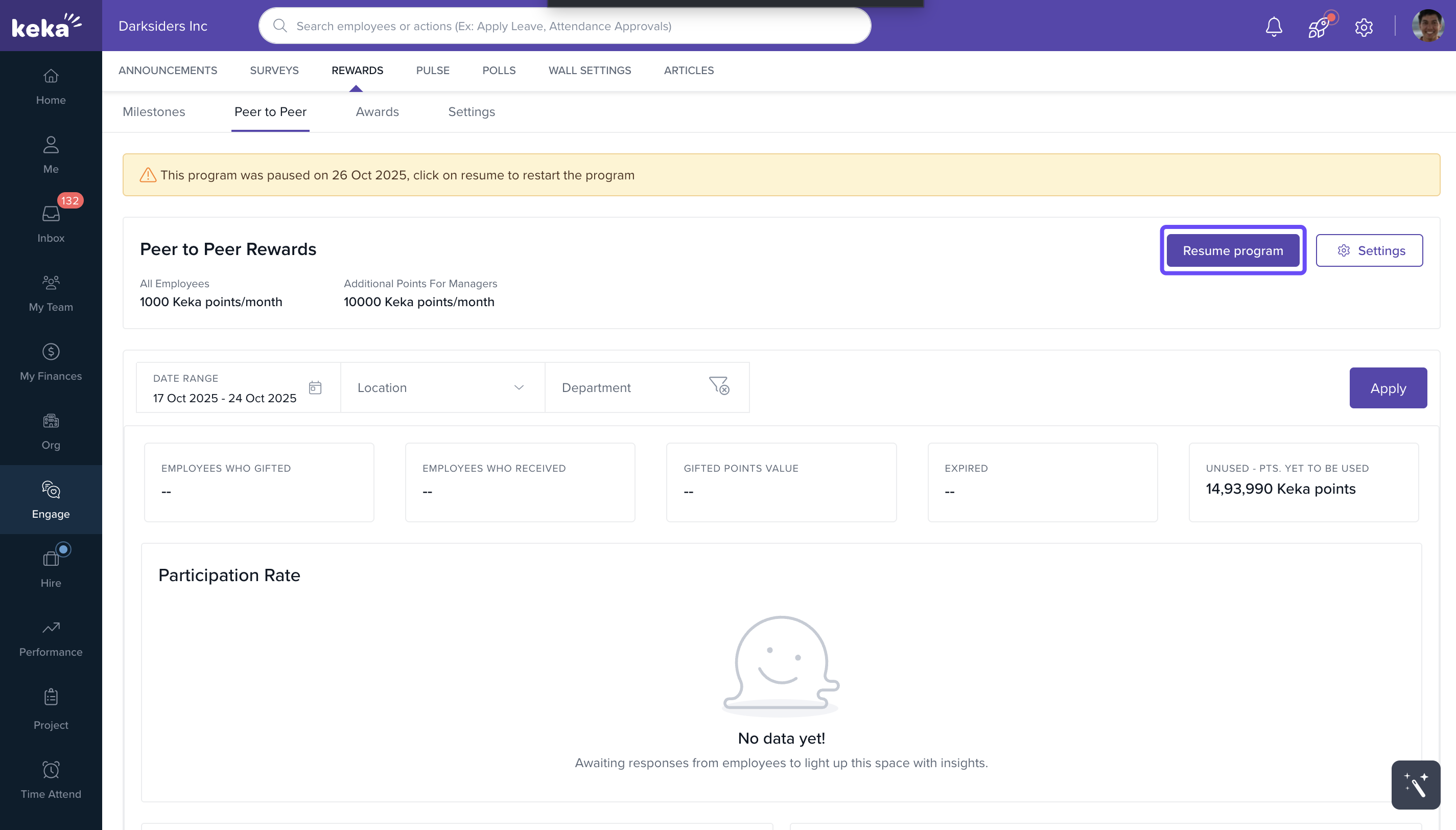Open Performance in sidebar

coord(51,638)
